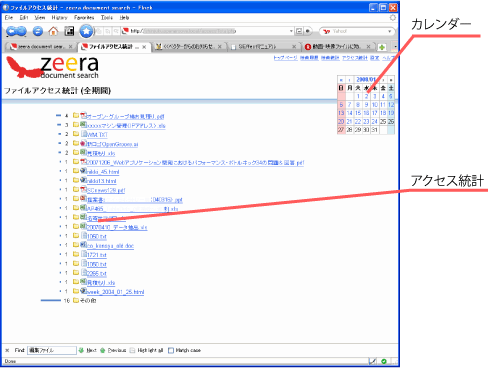Click the pencil icon in the status bar
Screen dimensions: 488x368
(372, 361)
